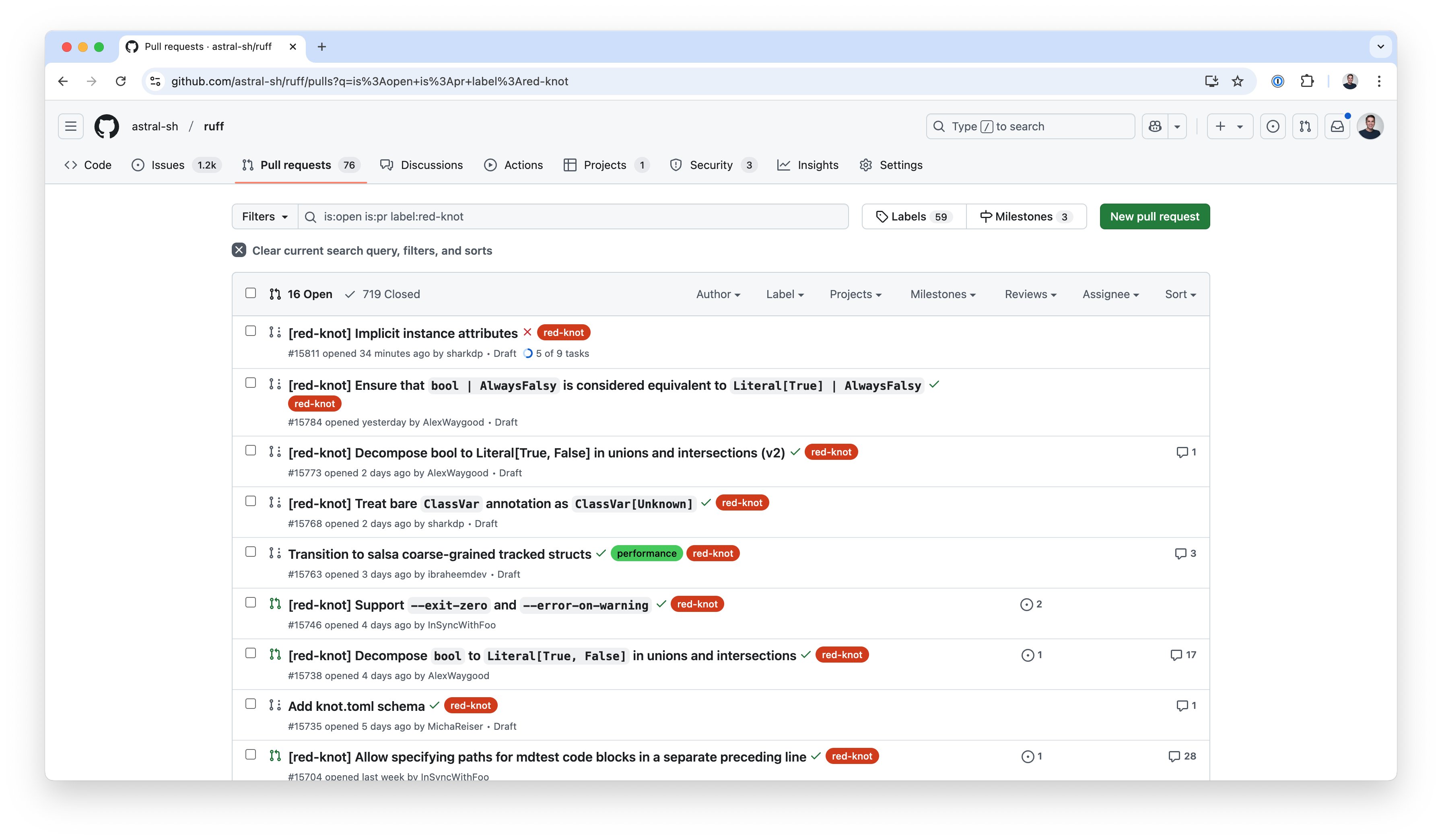Clear the search query with the X icon
Screen dimensions: 1442x840
[x=239, y=250]
